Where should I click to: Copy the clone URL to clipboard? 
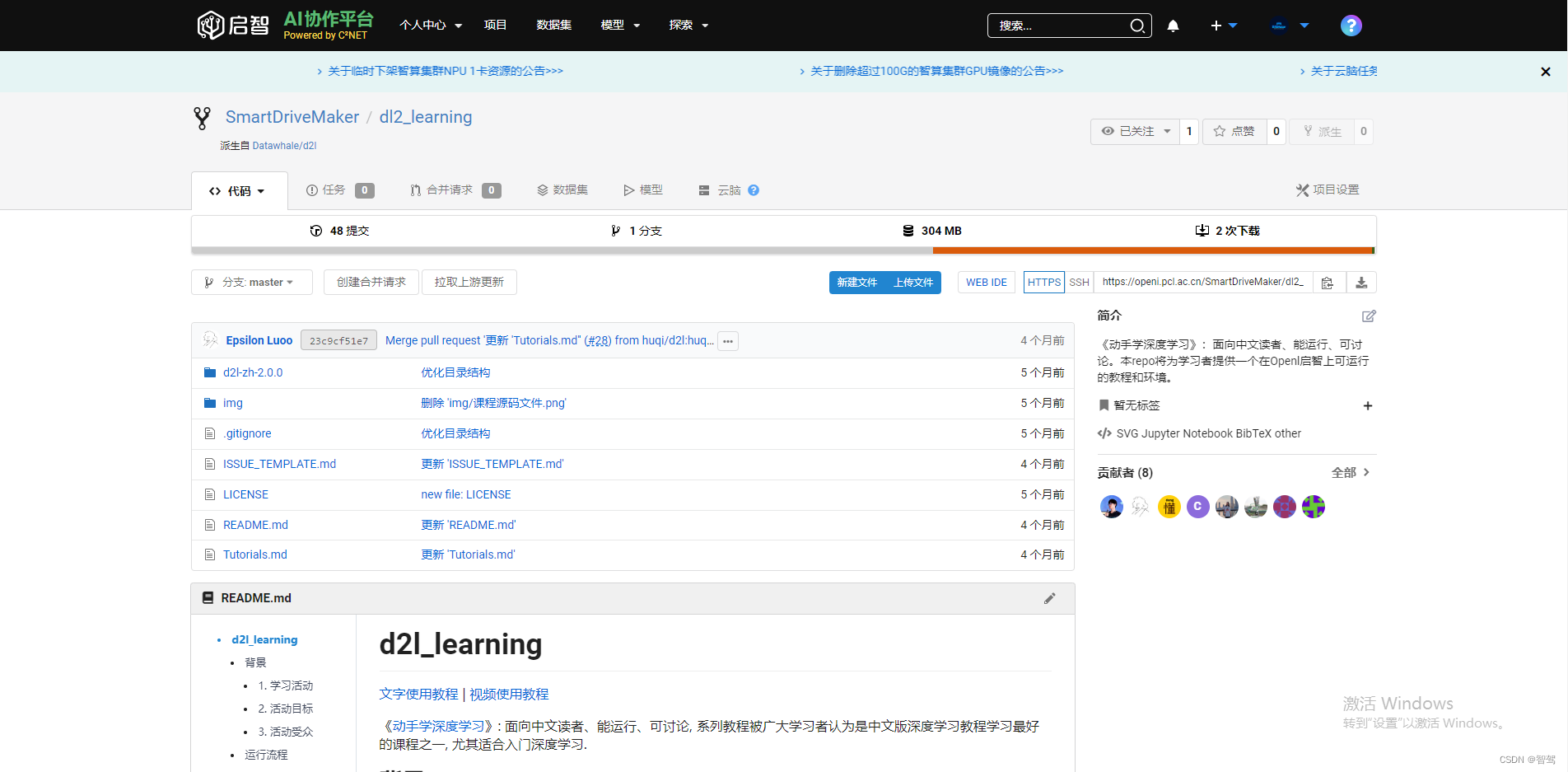(1328, 283)
